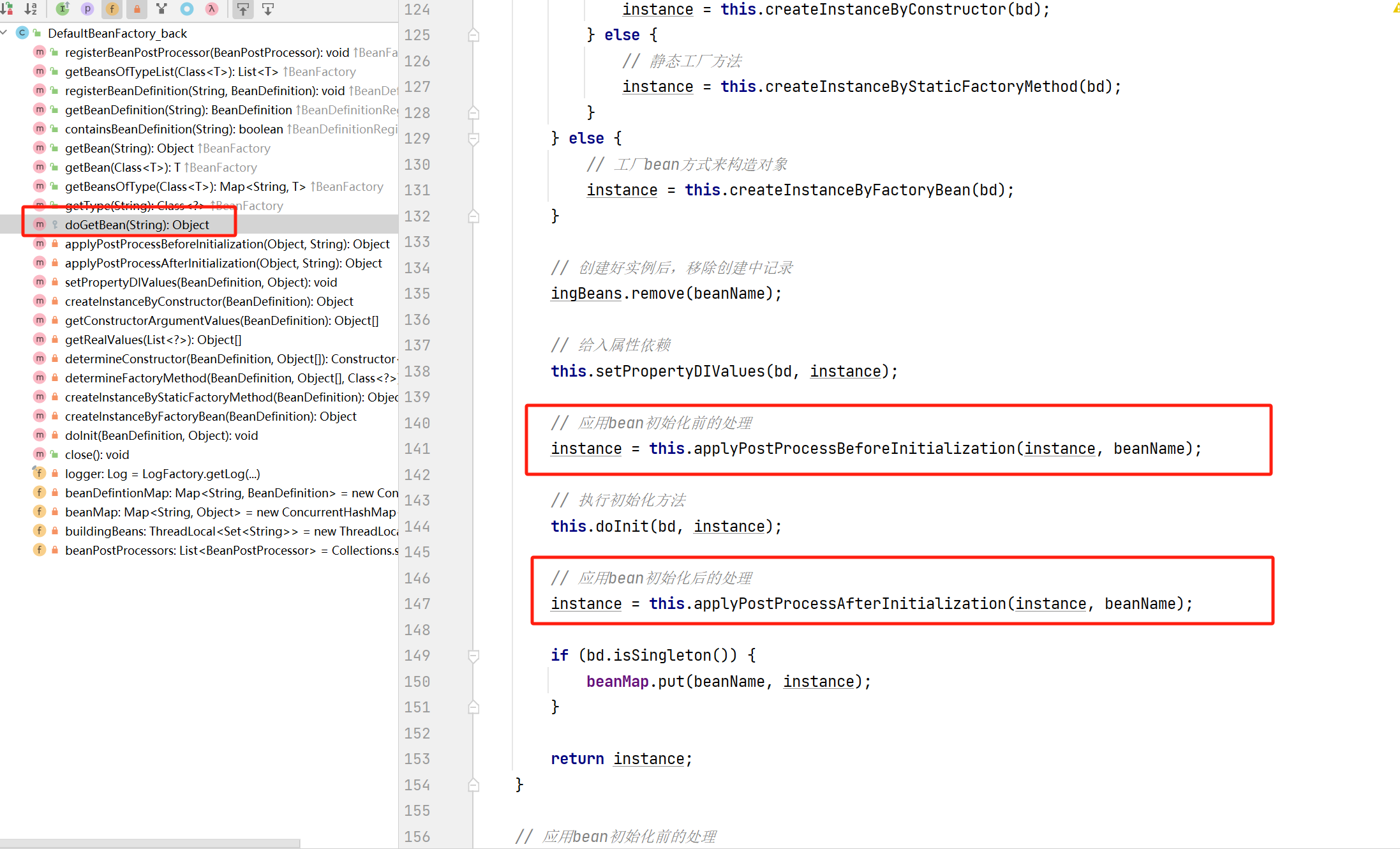Toggle Show Properties 'p' icon
1400x849 pixels.
(x=87, y=8)
